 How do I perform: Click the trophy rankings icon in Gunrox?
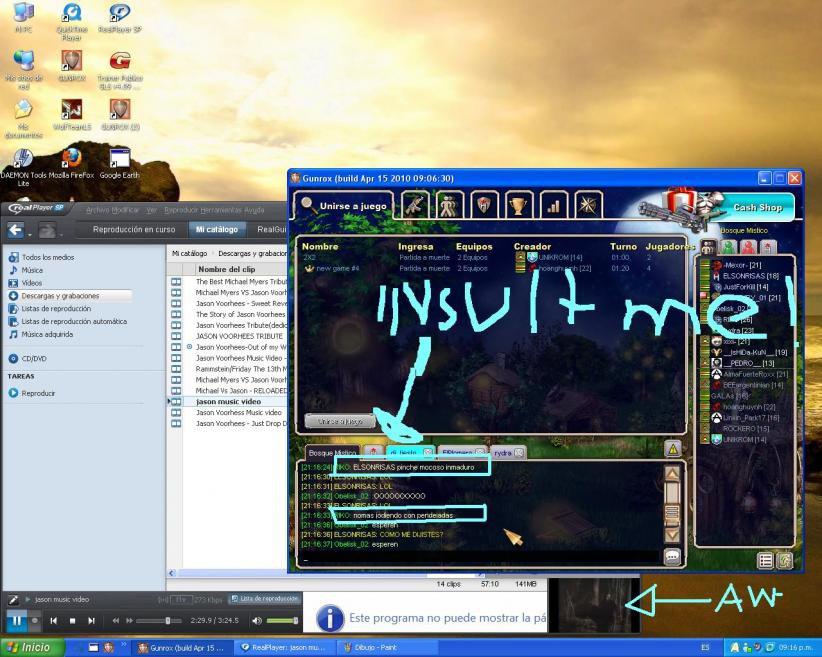pos(518,205)
